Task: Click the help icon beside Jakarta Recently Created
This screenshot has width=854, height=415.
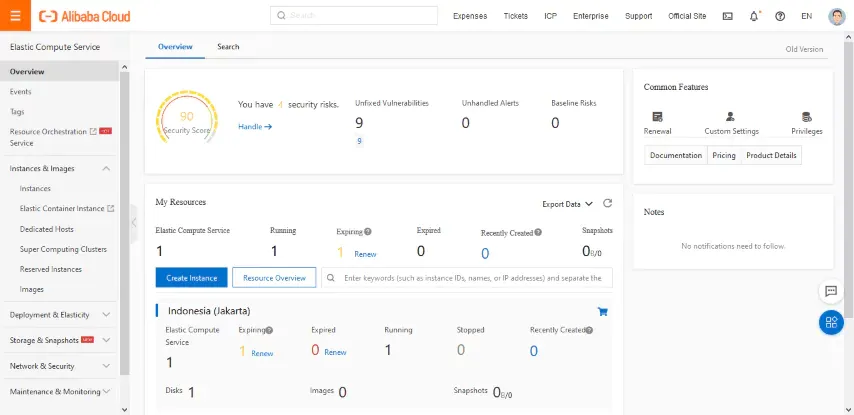Action: [589, 330]
